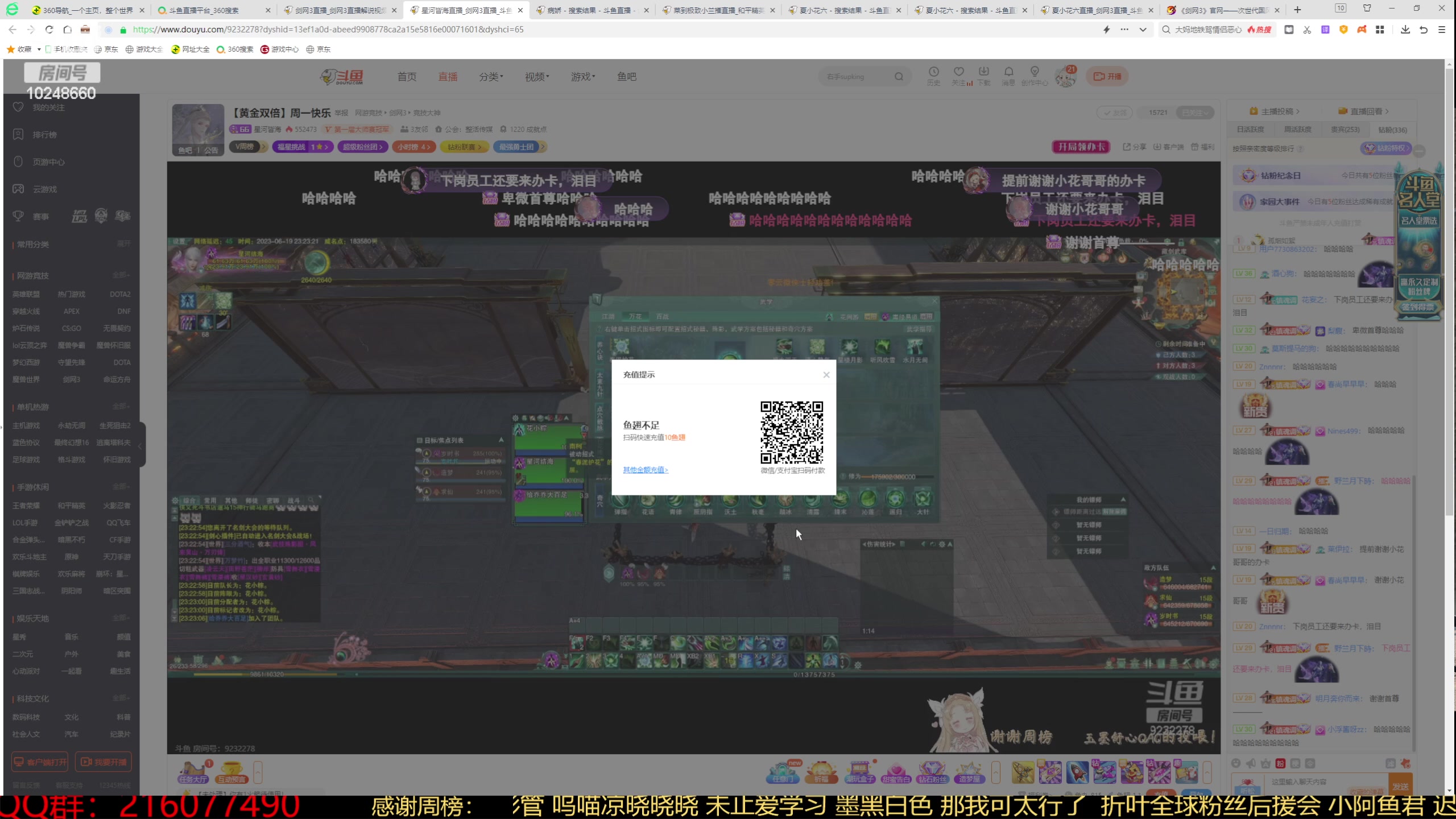Expand the 游戏 navigation dropdown

point(583,77)
